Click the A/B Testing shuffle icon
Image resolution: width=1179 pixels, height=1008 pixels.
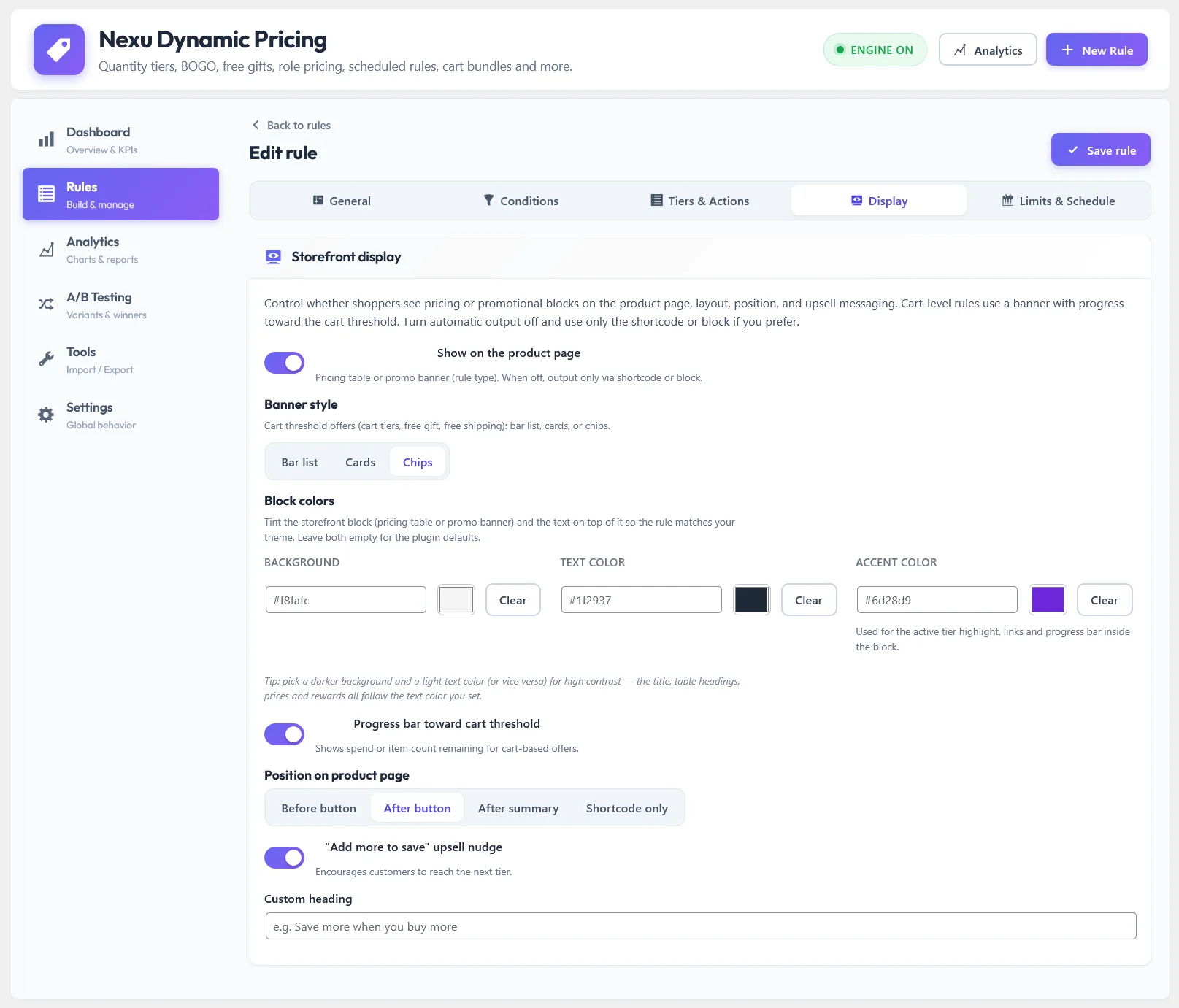point(46,304)
